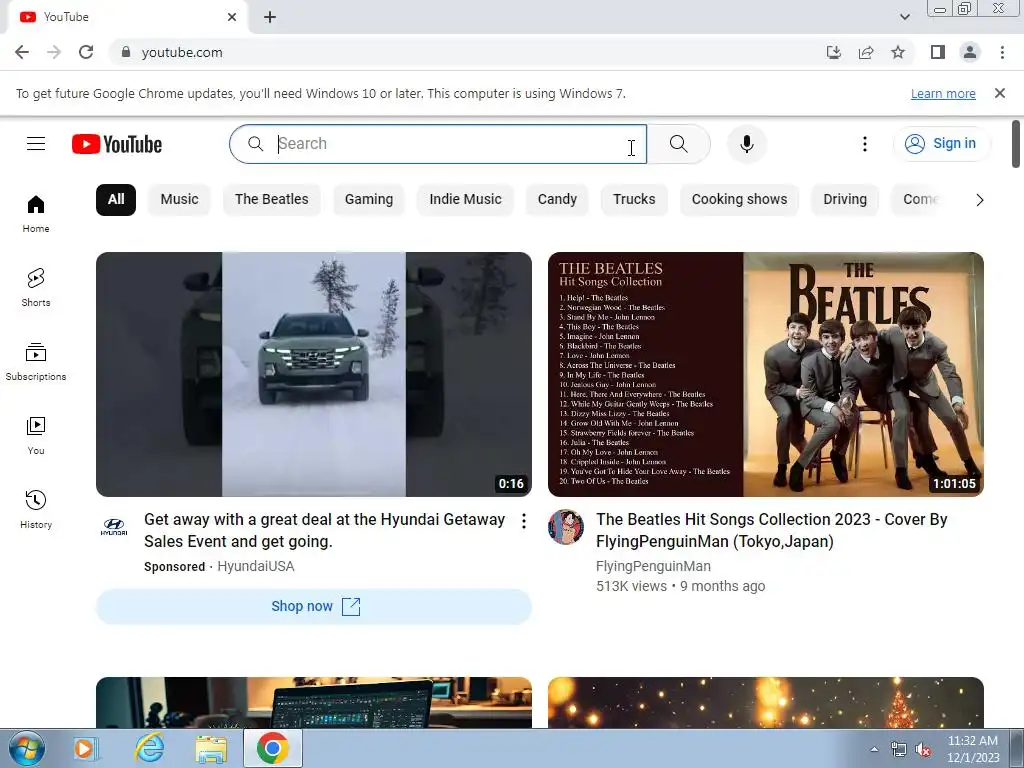Open the Windows Start menu
The image size is (1024, 768).
click(26, 748)
